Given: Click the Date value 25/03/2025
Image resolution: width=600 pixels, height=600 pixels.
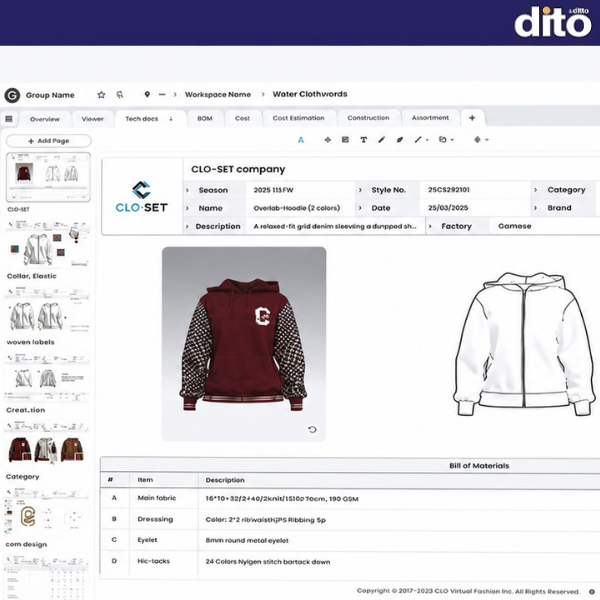Looking at the screenshot, I should click(448, 208).
